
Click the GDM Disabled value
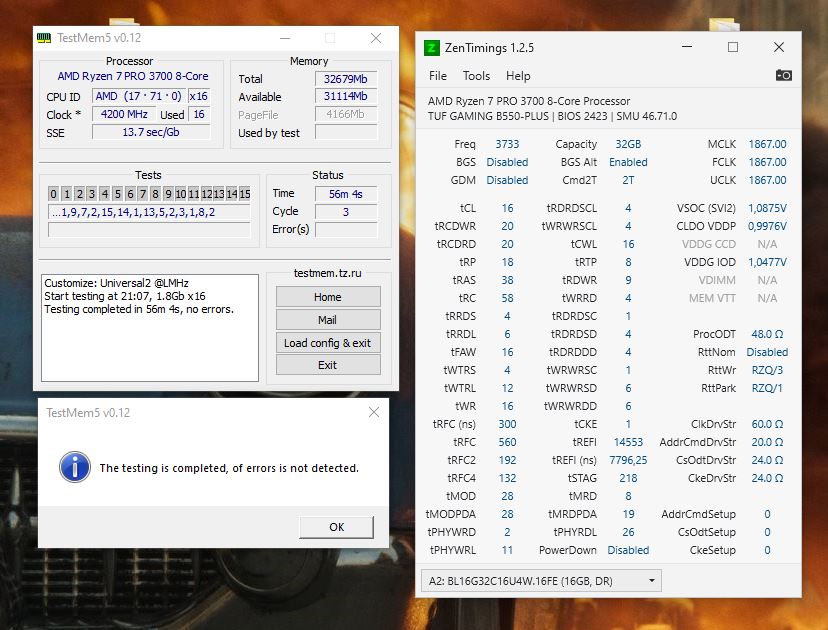coord(507,180)
